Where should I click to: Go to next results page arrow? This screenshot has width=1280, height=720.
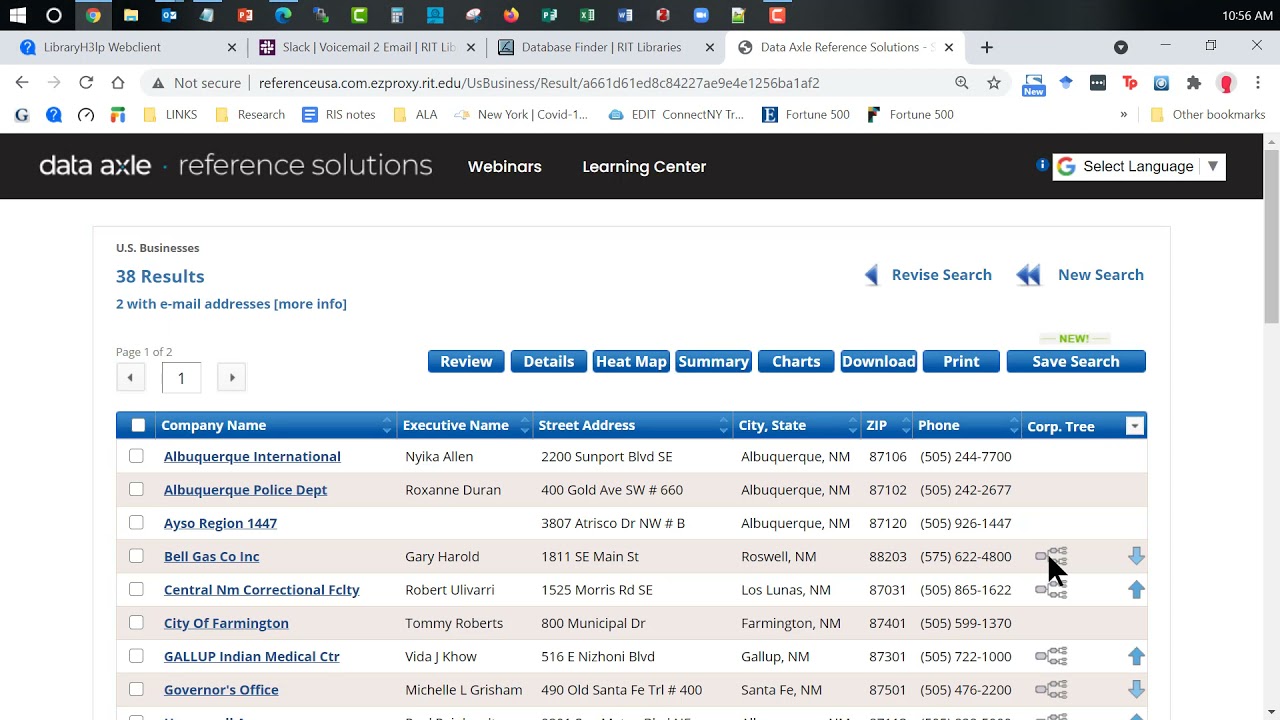coord(232,378)
